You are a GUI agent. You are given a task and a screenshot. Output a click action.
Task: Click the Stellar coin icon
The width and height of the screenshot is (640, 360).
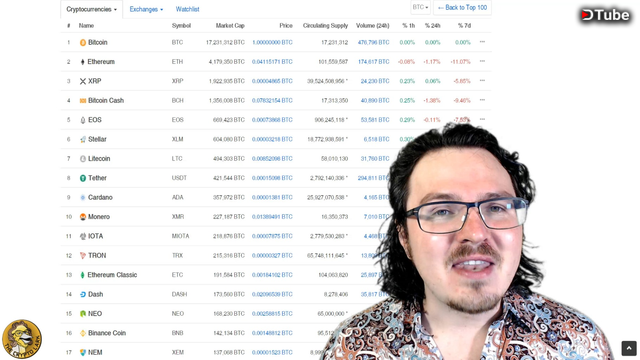pyautogui.click(x=83, y=139)
